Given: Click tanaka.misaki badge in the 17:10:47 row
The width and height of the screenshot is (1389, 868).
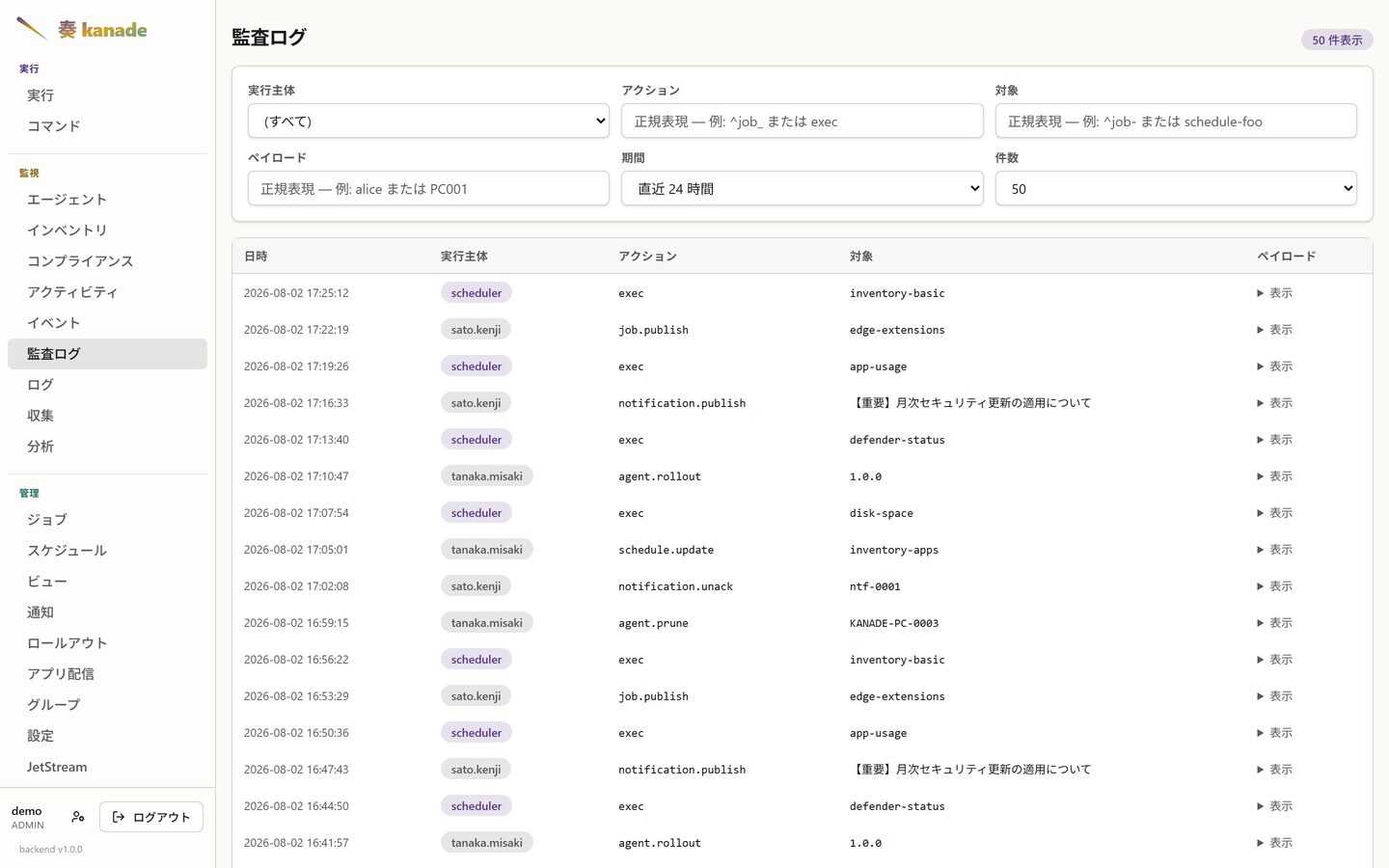Looking at the screenshot, I should tap(487, 476).
